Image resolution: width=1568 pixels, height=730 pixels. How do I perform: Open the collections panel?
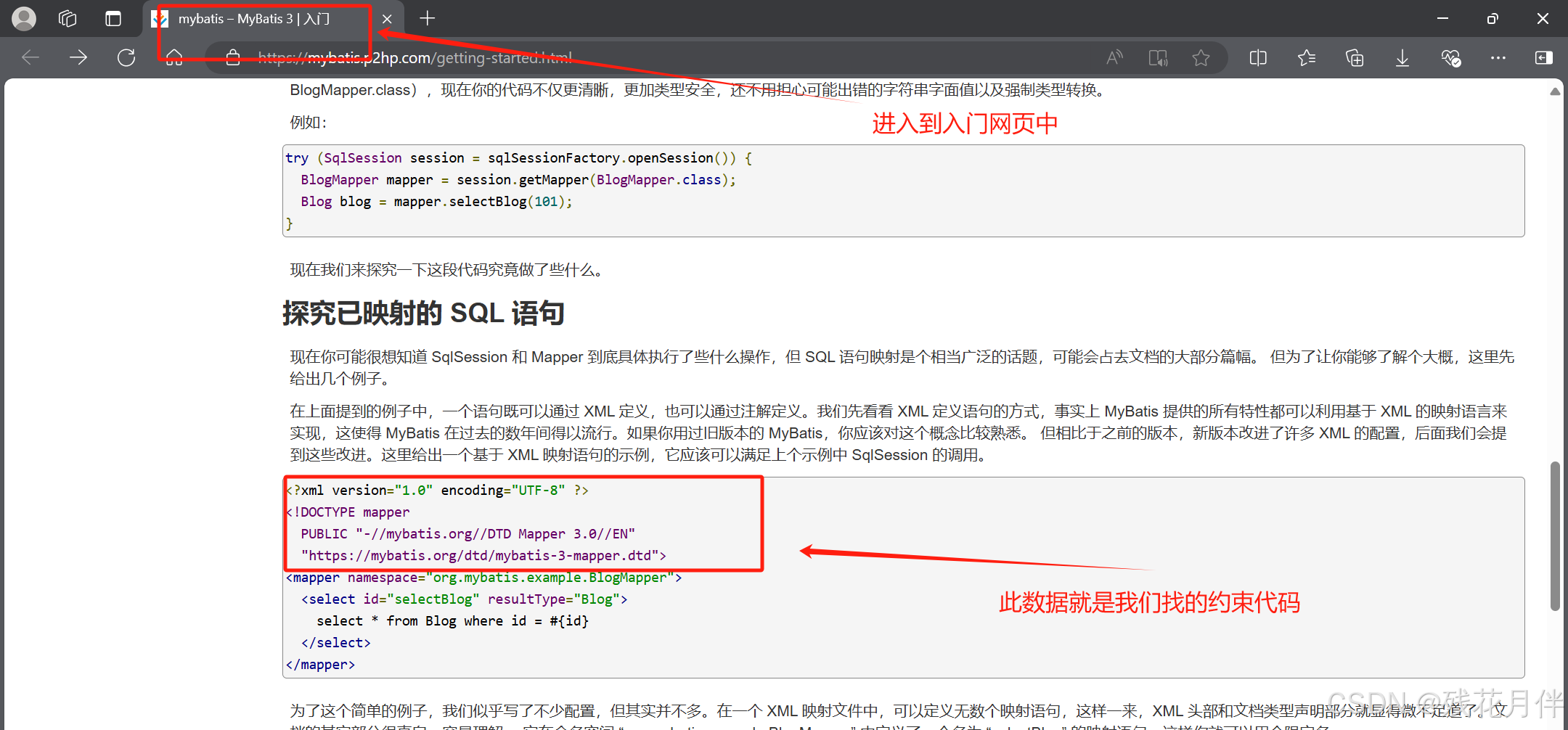click(x=1355, y=57)
